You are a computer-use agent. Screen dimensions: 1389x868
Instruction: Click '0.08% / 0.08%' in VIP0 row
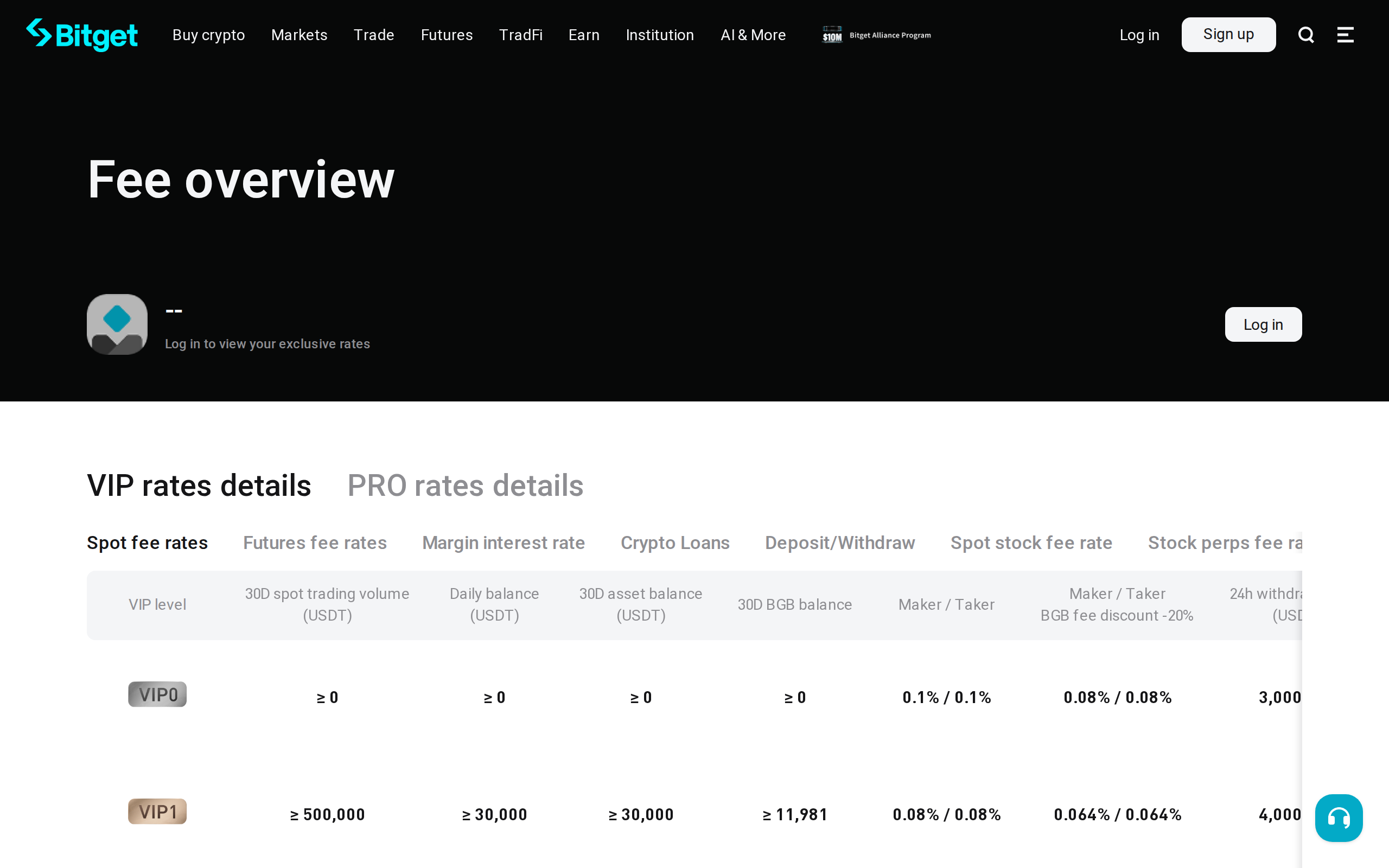point(1117,698)
